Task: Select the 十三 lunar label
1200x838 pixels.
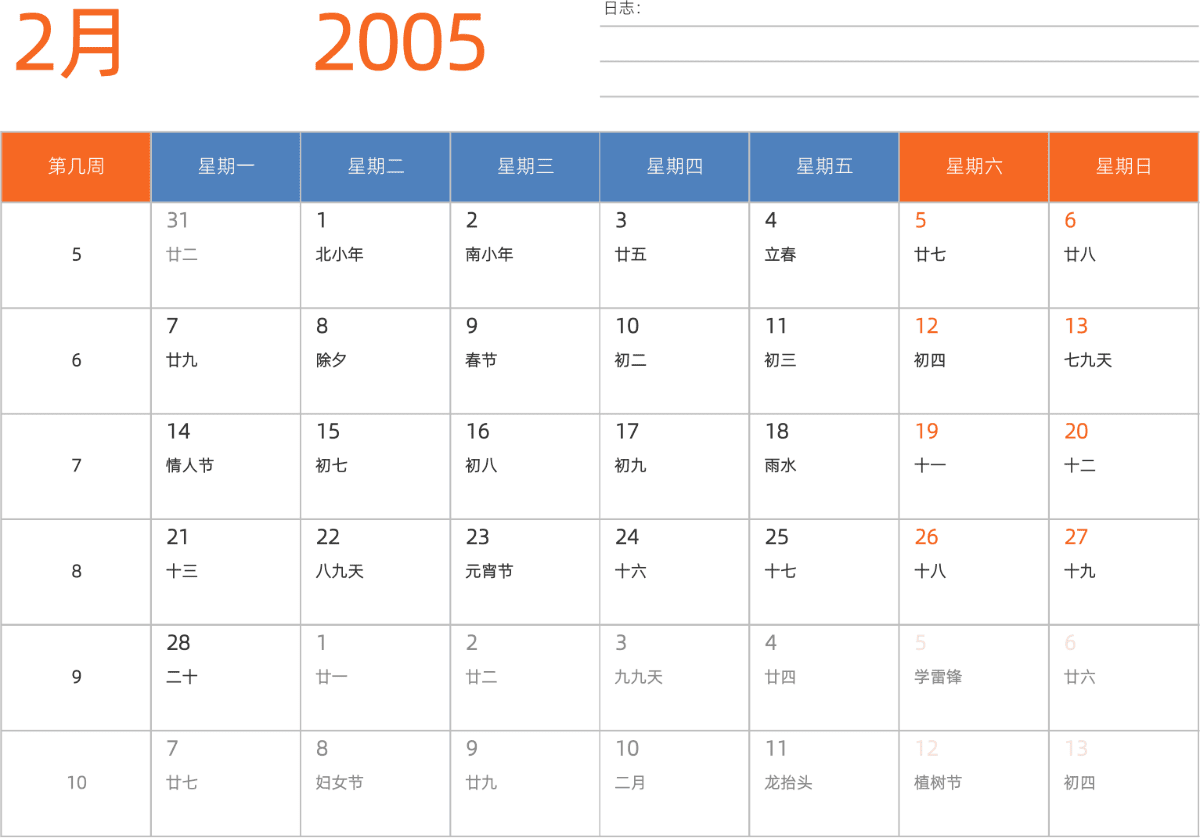Action: click(182, 572)
